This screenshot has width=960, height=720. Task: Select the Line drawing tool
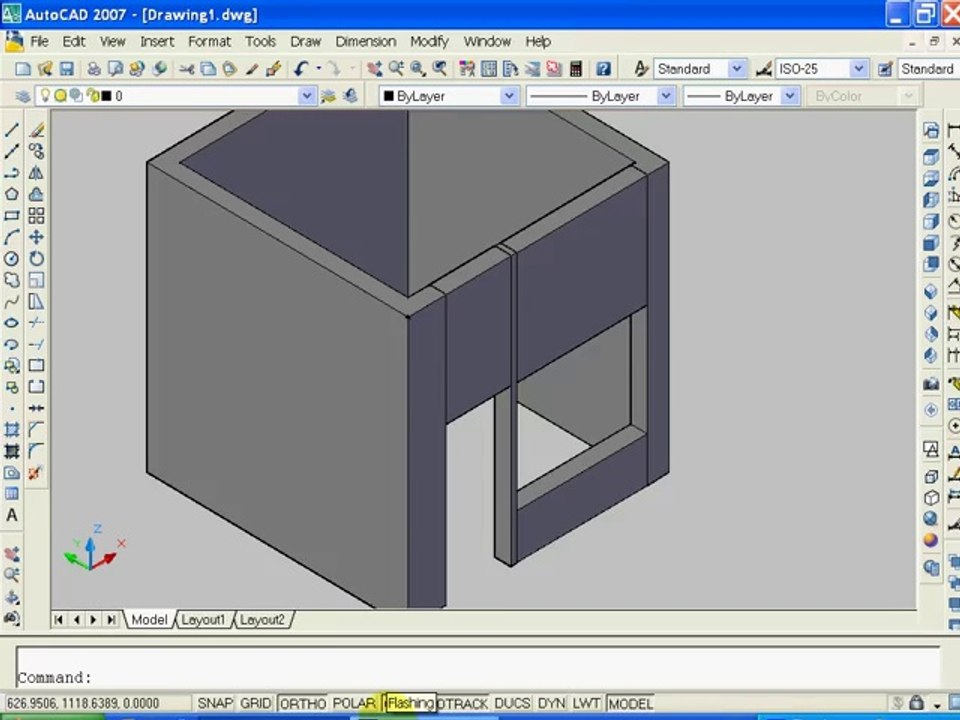pos(12,129)
